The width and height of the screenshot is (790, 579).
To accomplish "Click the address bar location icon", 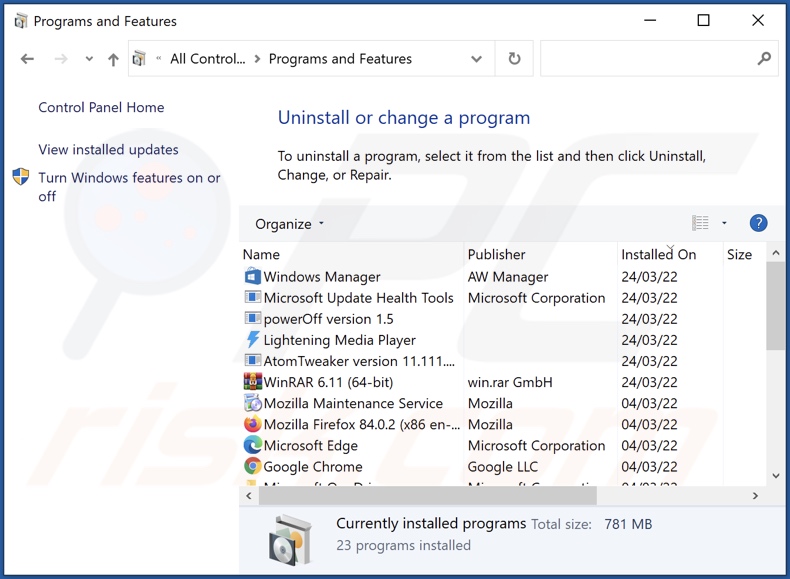I will [139, 58].
